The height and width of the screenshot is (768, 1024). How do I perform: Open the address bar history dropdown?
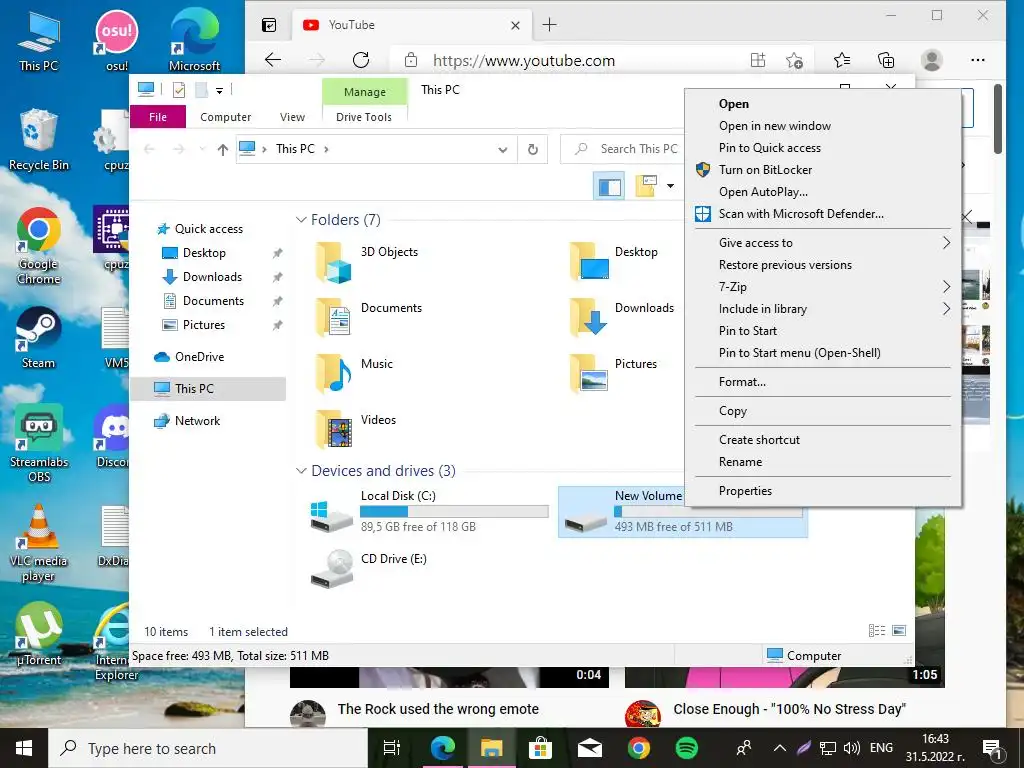503,150
